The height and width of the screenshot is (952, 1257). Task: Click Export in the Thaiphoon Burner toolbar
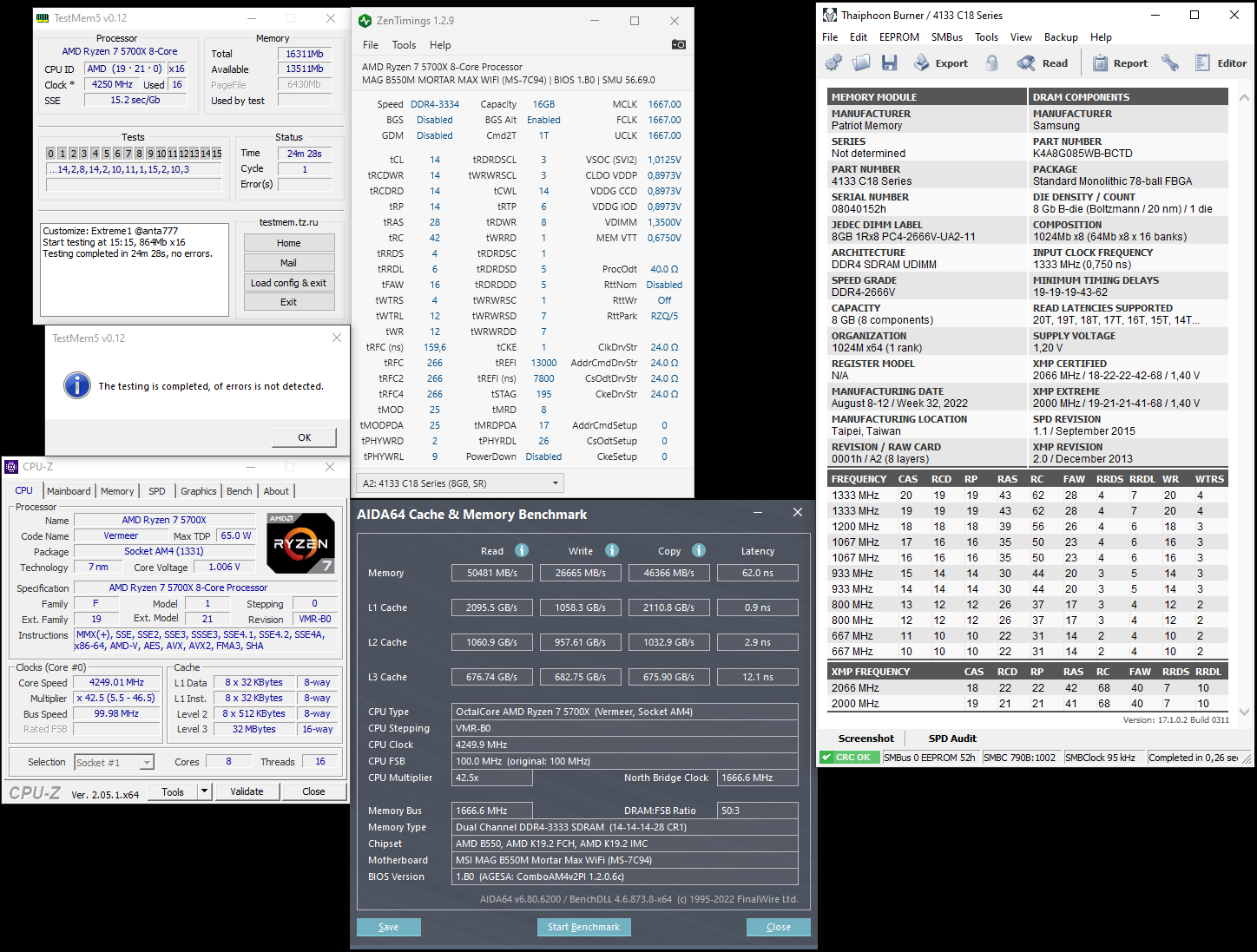click(x=940, y=62)
